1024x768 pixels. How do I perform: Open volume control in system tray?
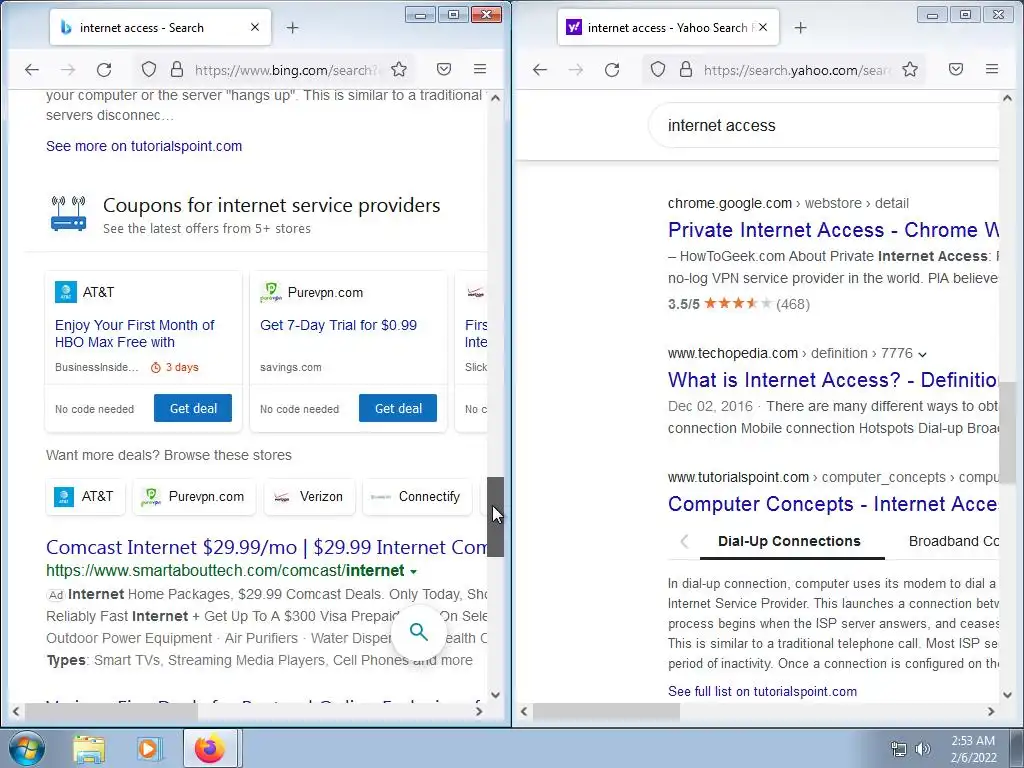923,749
